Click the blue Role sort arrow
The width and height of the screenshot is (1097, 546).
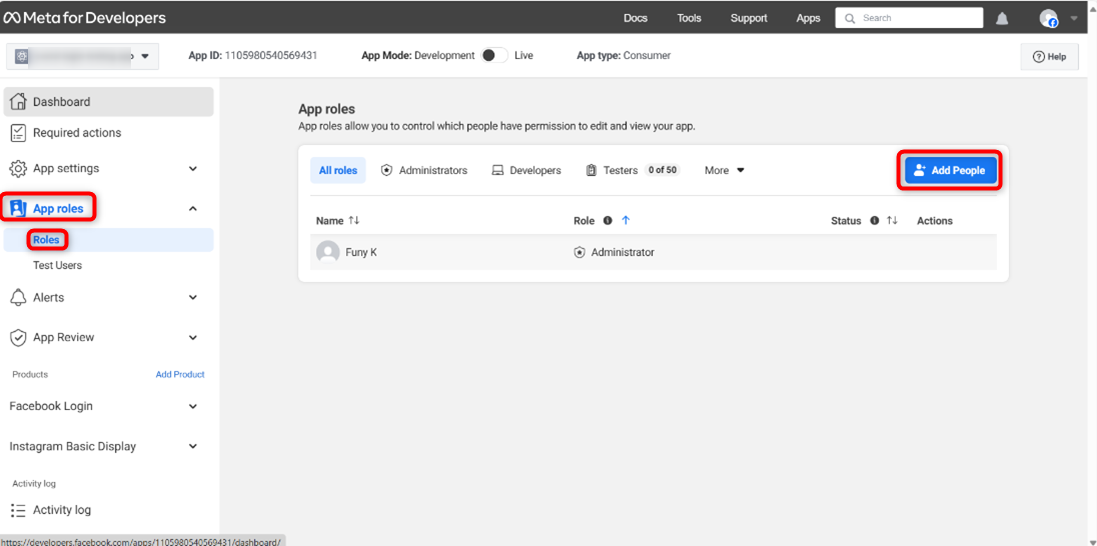tap(626, 220)
